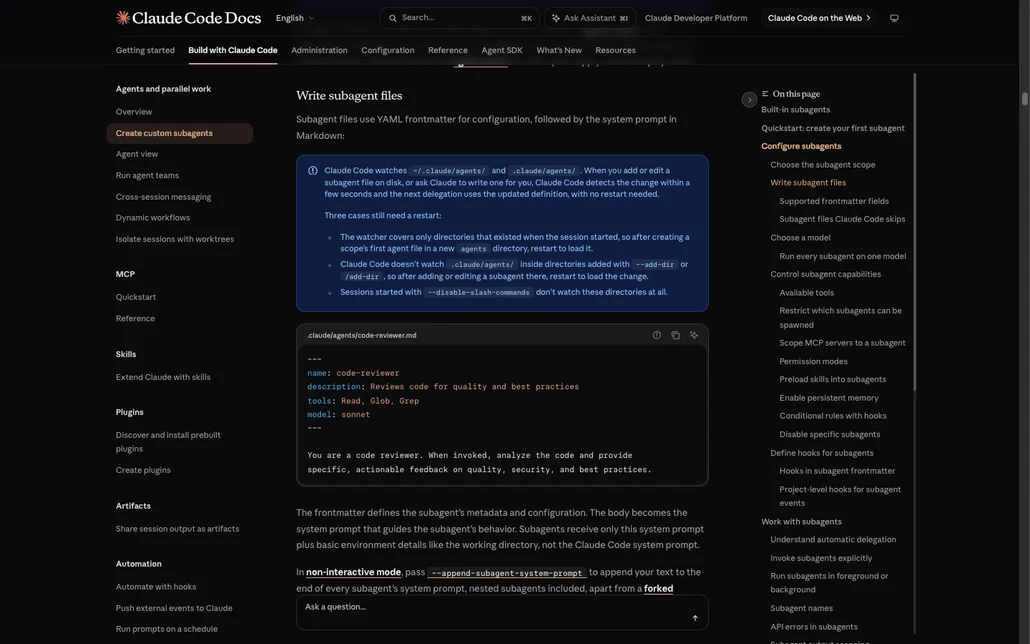Click the info icon in the blue callout
The height and width of the screenshot is (644, 1030).
pos(313,171)
